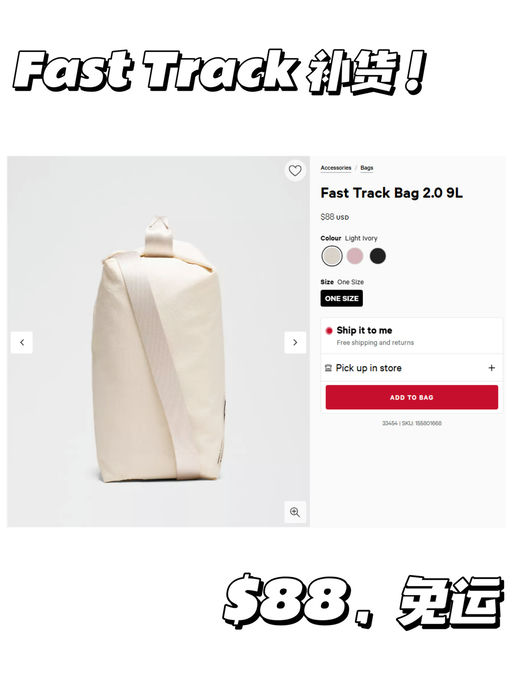Zoom product image with magnifier icon

[x=295, y=512]
